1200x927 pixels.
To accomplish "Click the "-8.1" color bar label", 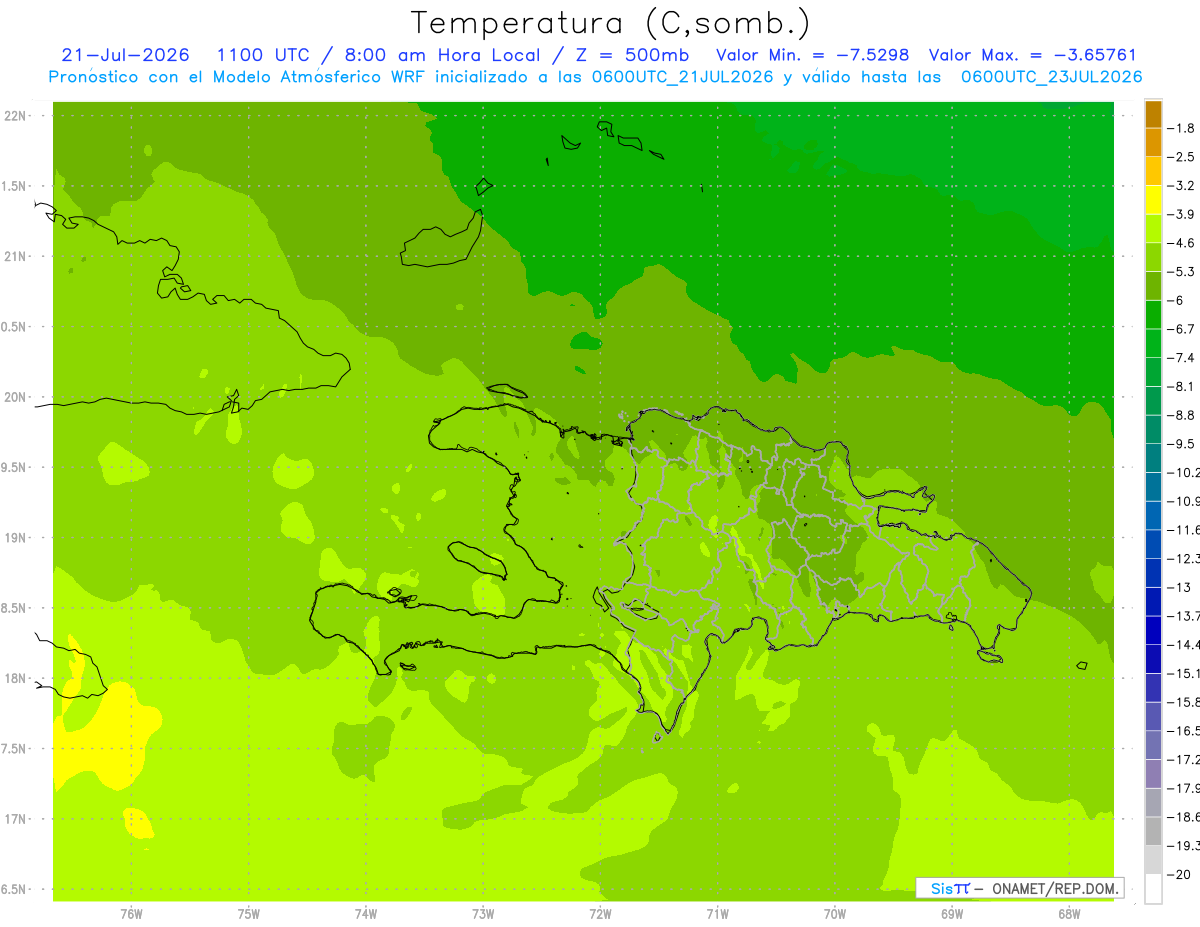I will (x=1181, y=386).
